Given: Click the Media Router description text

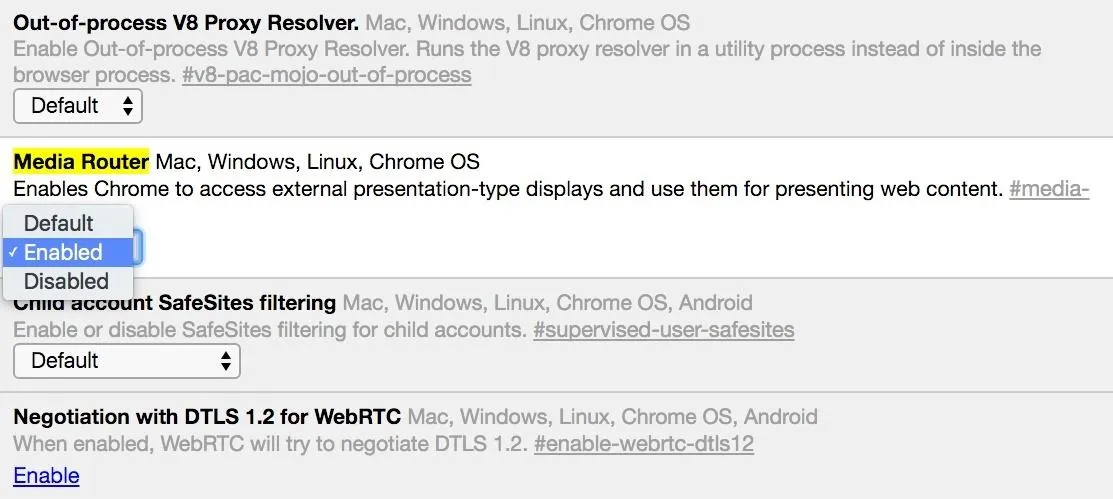Looking at the screenshot, I should pos(508,190).
